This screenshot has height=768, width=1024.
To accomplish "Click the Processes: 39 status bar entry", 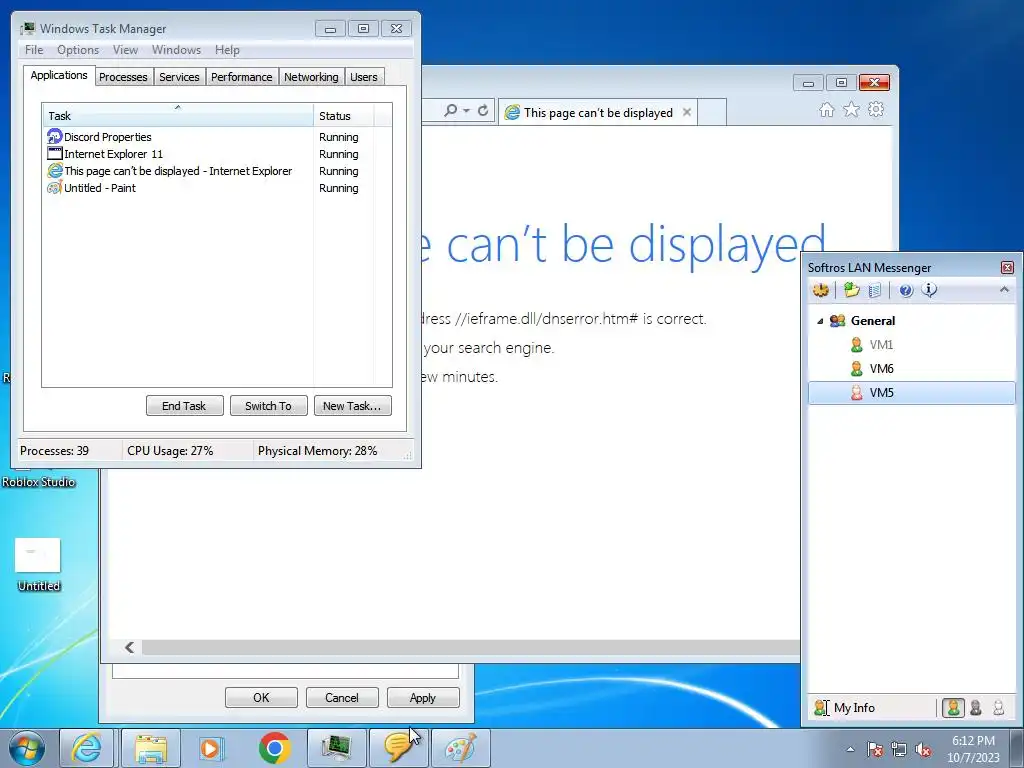I will pyautogui.click(x=54, y=451).
